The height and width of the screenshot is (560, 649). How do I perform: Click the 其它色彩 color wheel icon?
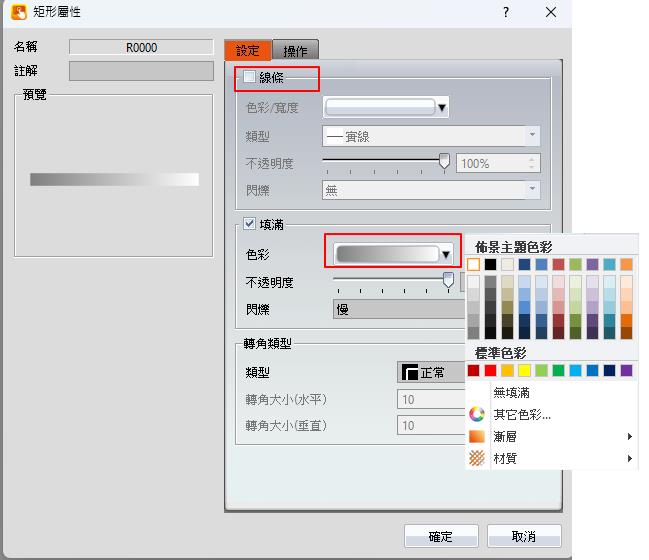(x=476, y=414)
